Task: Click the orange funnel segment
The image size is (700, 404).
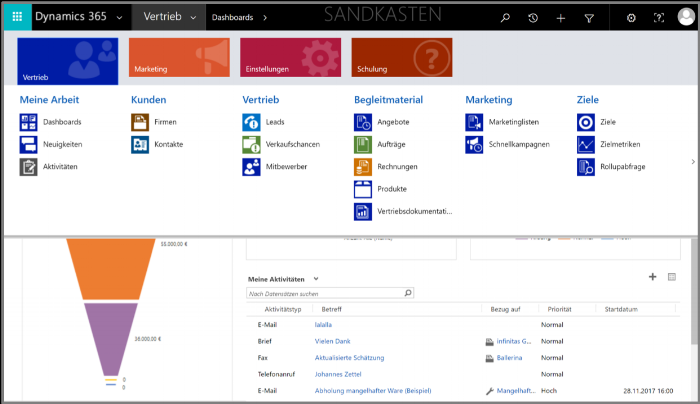Action: pyautogui.click(x=111, y=269)
